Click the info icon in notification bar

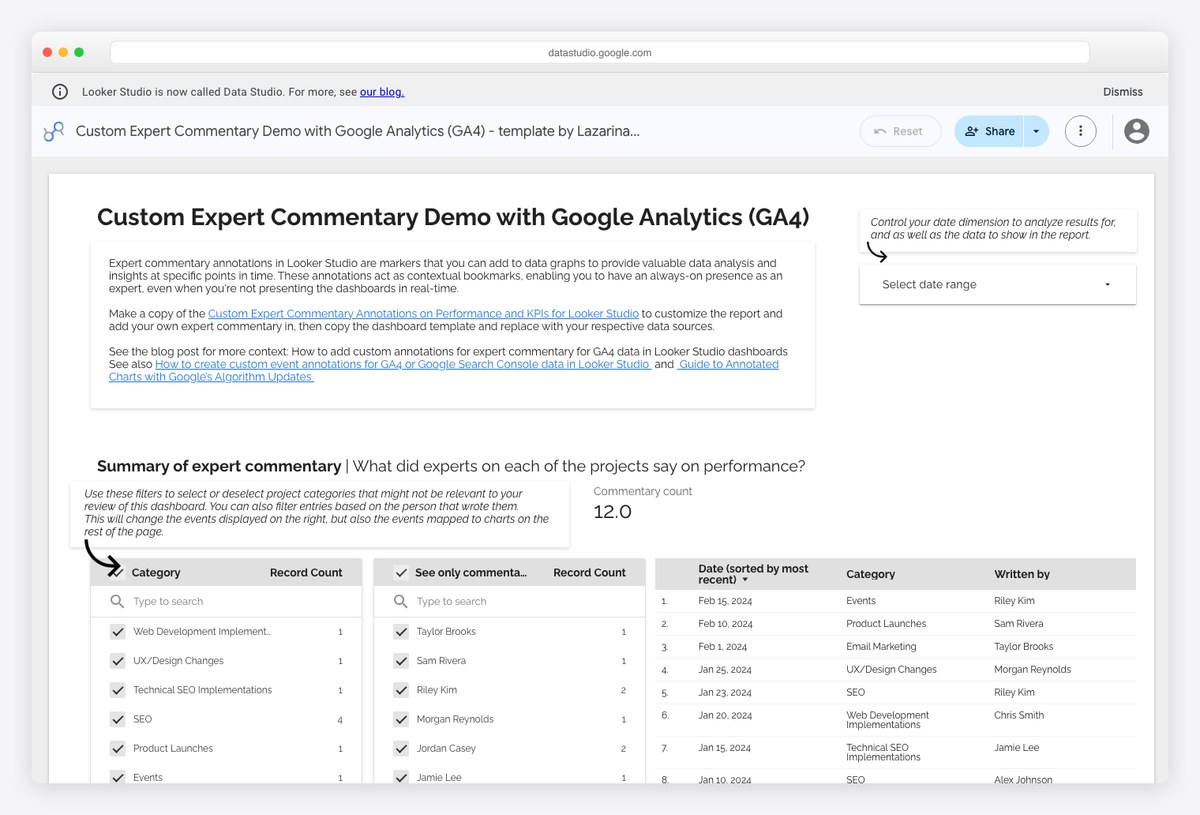(60, 92)
